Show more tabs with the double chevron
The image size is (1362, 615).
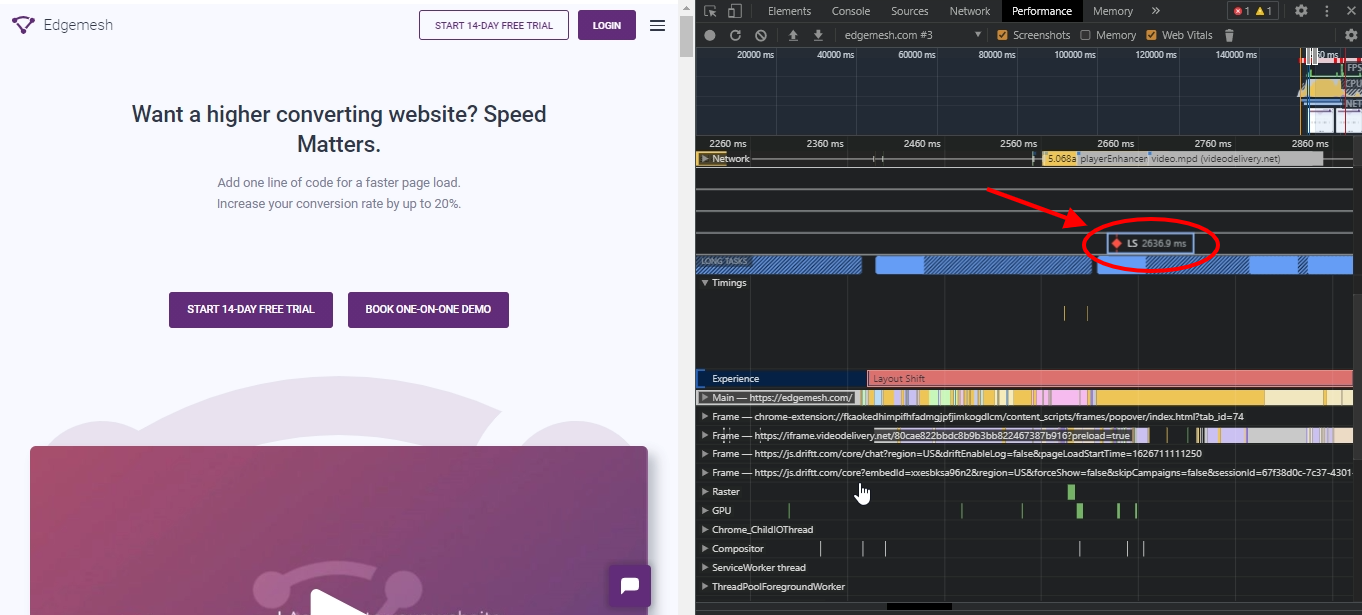(x=1156, y=11)
